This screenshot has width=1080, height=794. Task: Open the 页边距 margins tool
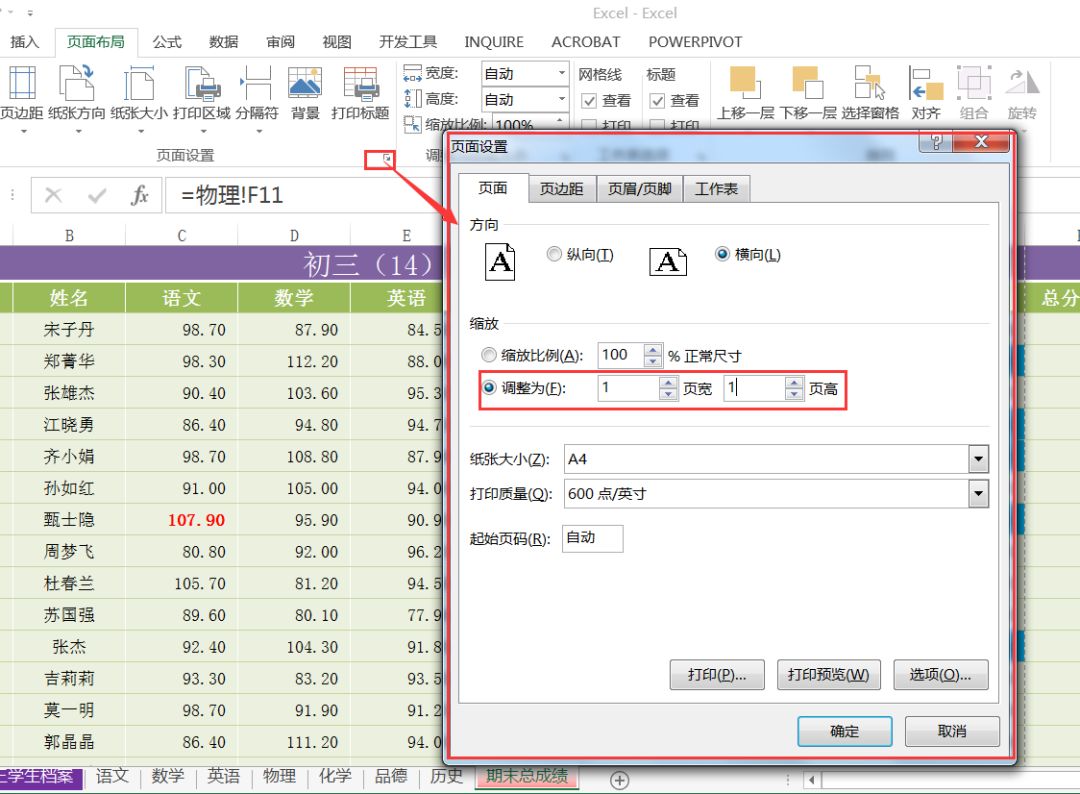point(21,93)
